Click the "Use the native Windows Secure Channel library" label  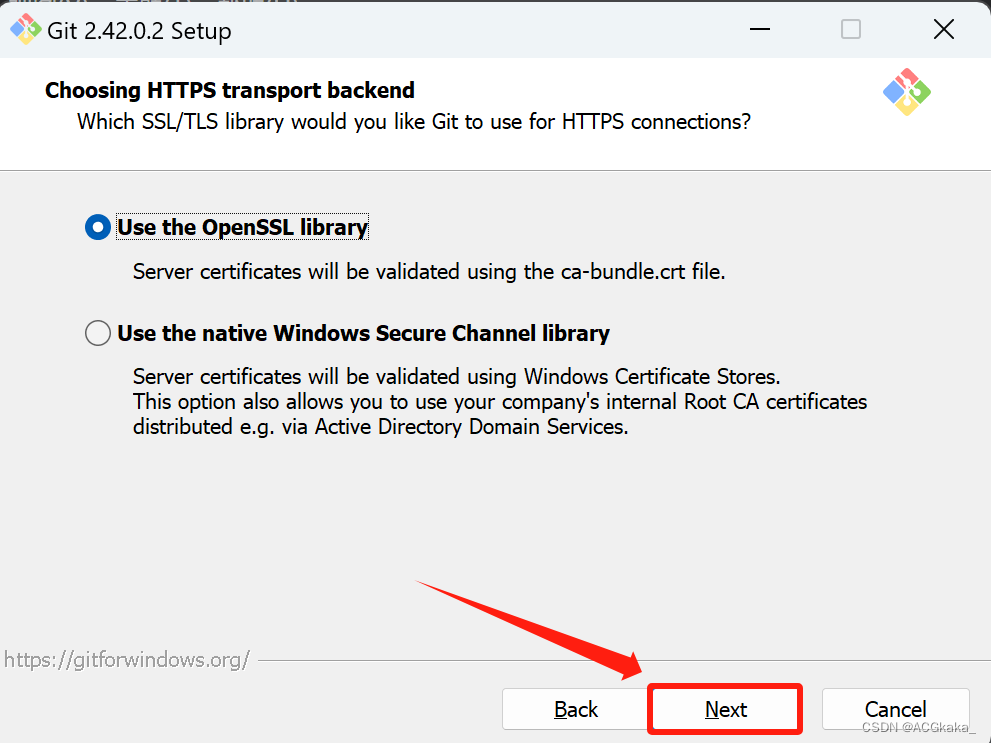pos(363,333)
